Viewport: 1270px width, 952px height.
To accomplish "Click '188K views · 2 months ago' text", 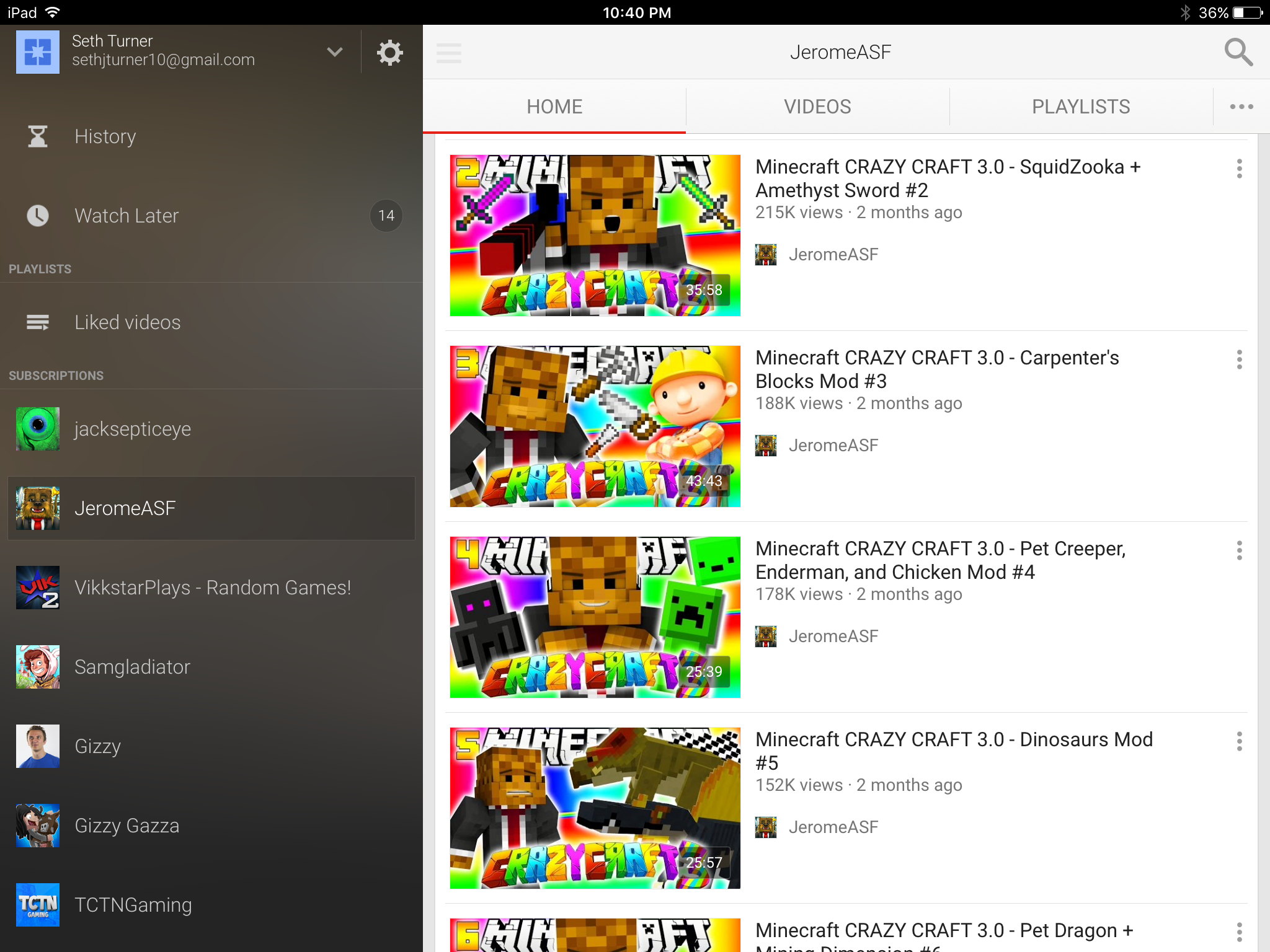I will point(859,403).
